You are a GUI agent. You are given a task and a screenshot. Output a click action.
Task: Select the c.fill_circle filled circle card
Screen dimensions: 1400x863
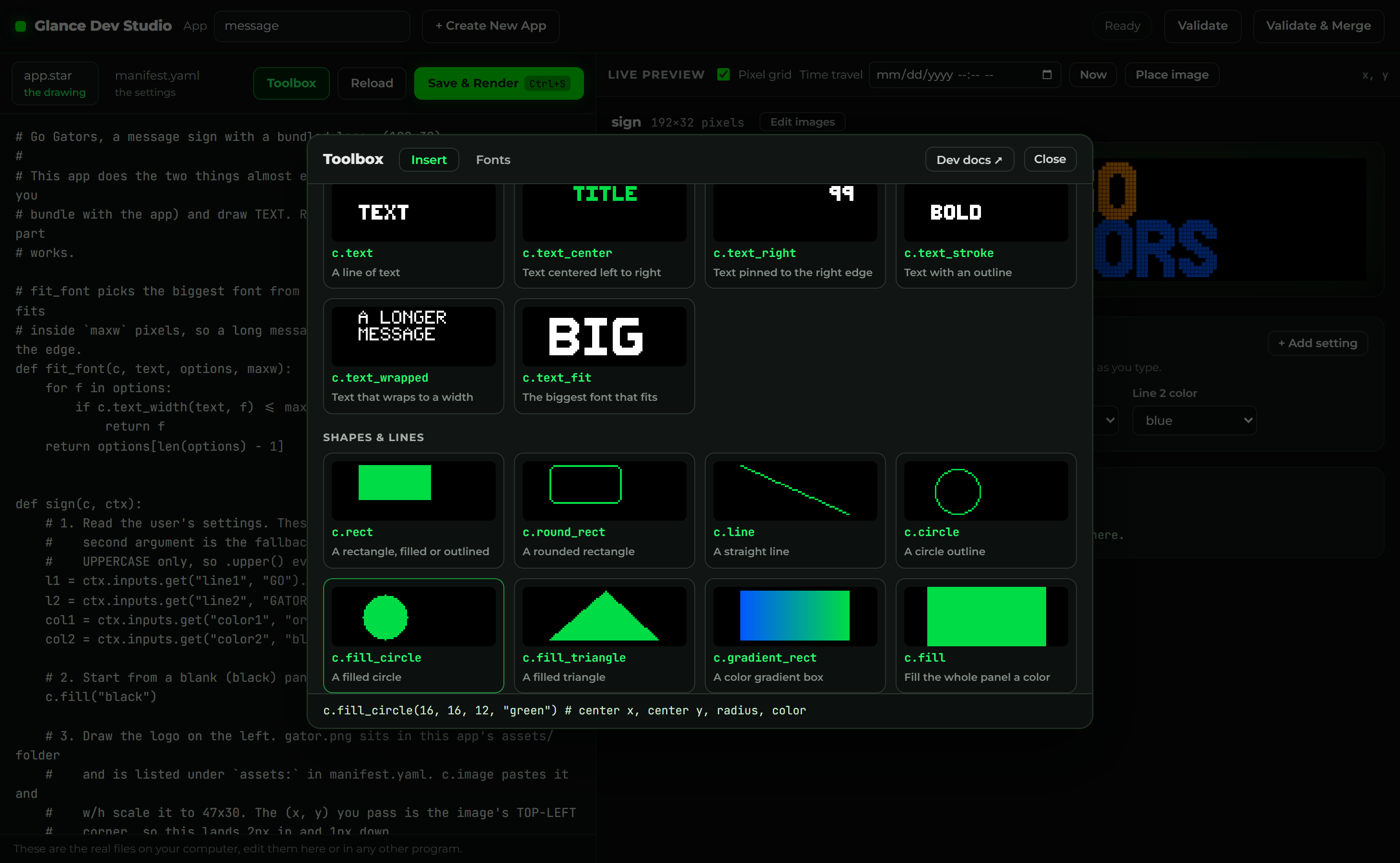[x=413, y=636]
